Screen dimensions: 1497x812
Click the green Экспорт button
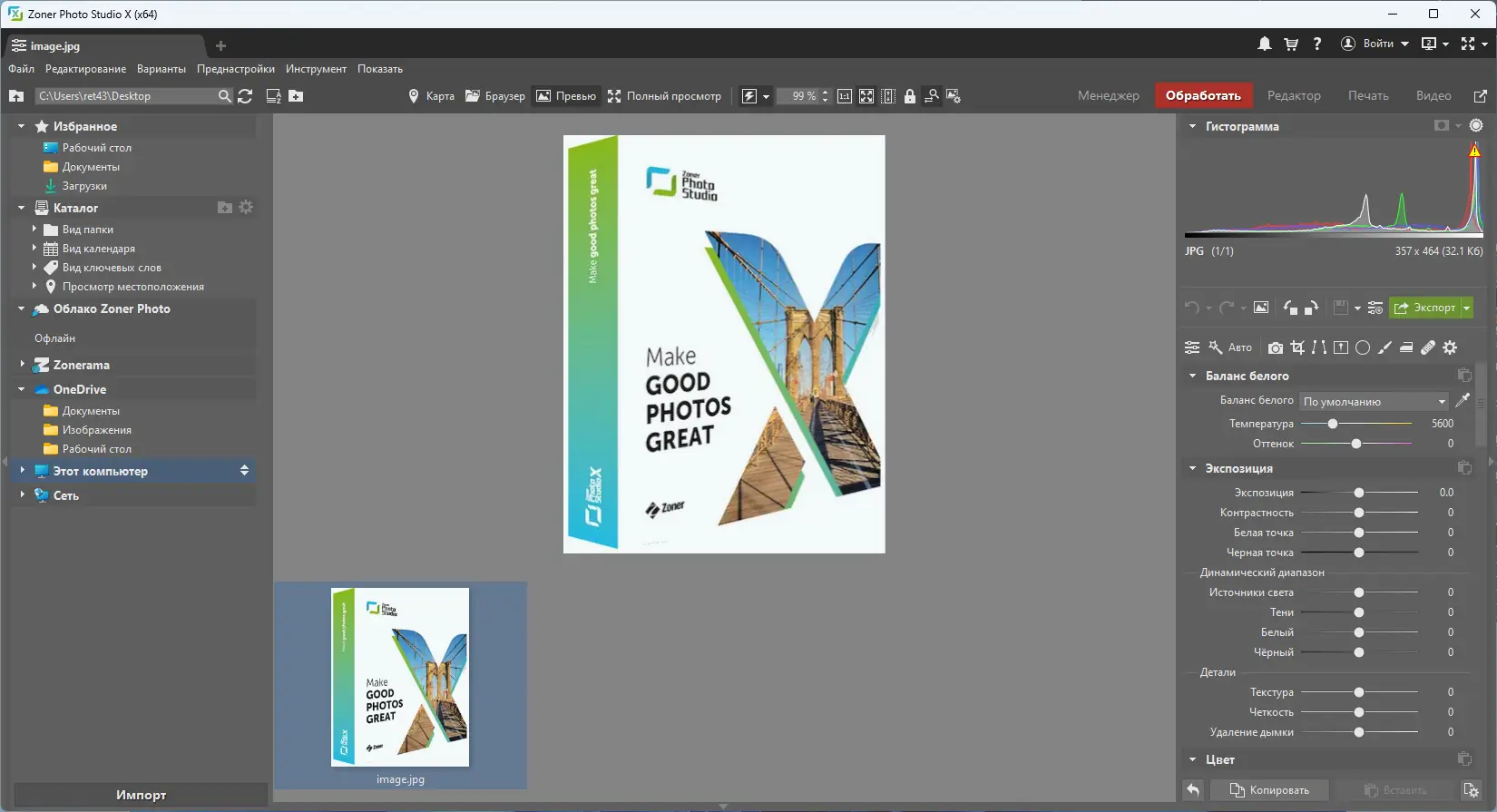coord(1424,308)
